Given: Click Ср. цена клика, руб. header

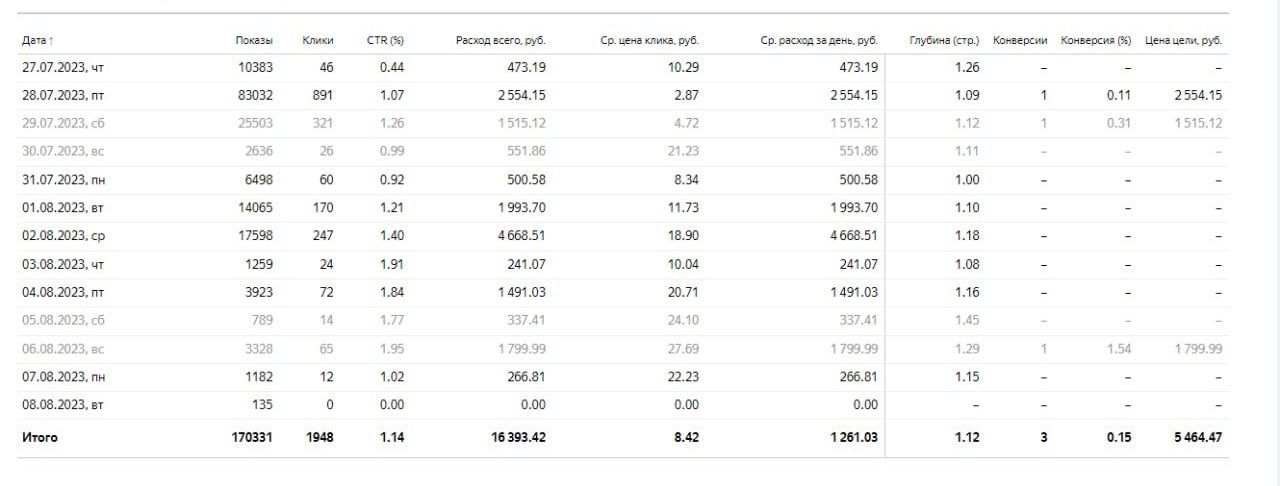Looking at the screenshot, I should (x=649, y=41).
